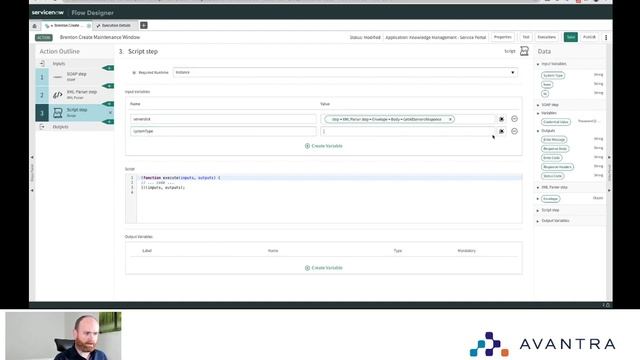Select the Response Headers data pill
This screenshot has width=640, height=360.
558,167
